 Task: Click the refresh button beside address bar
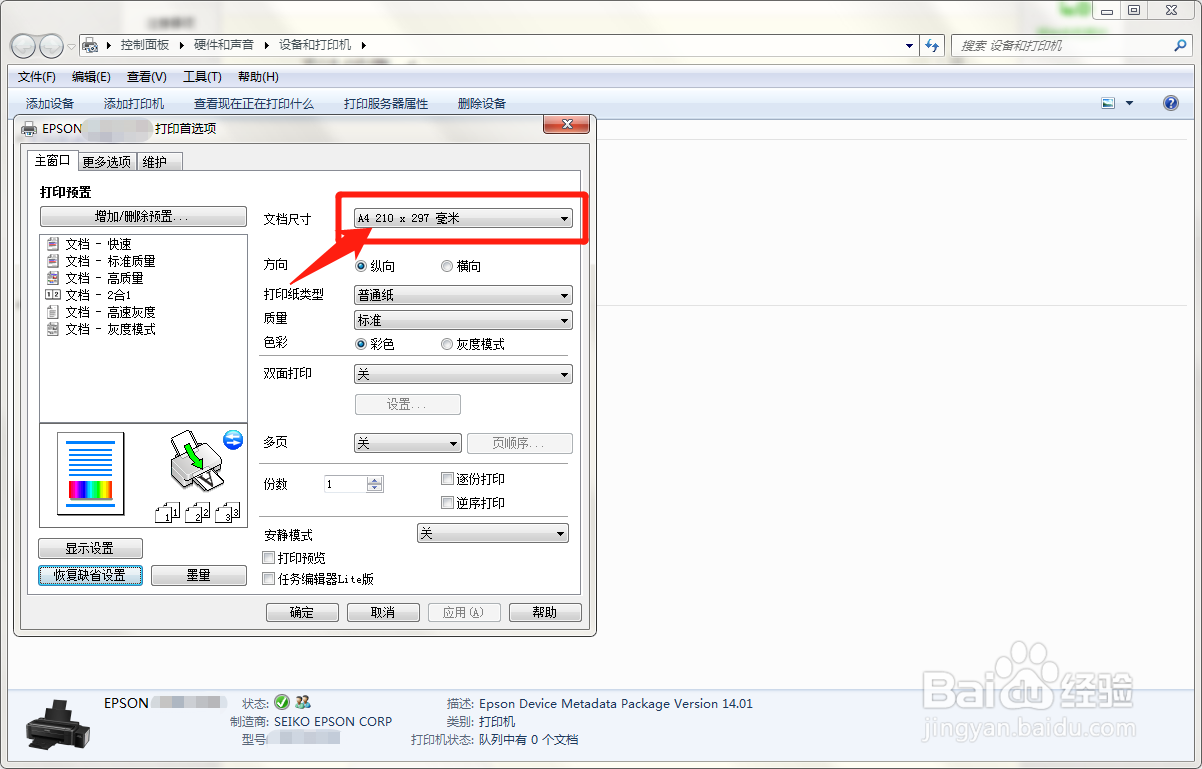932,45
